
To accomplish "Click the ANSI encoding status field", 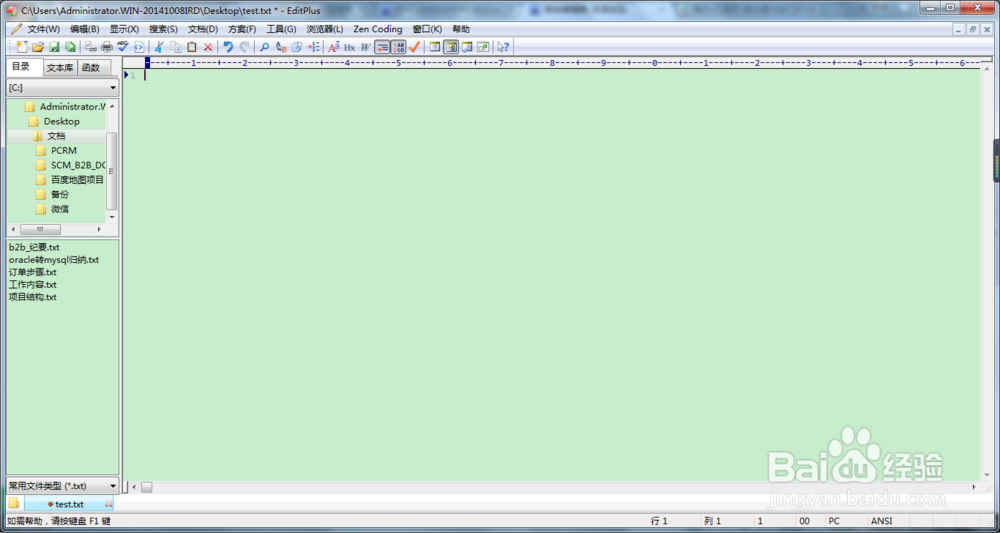I will click(x=882, y=521).
